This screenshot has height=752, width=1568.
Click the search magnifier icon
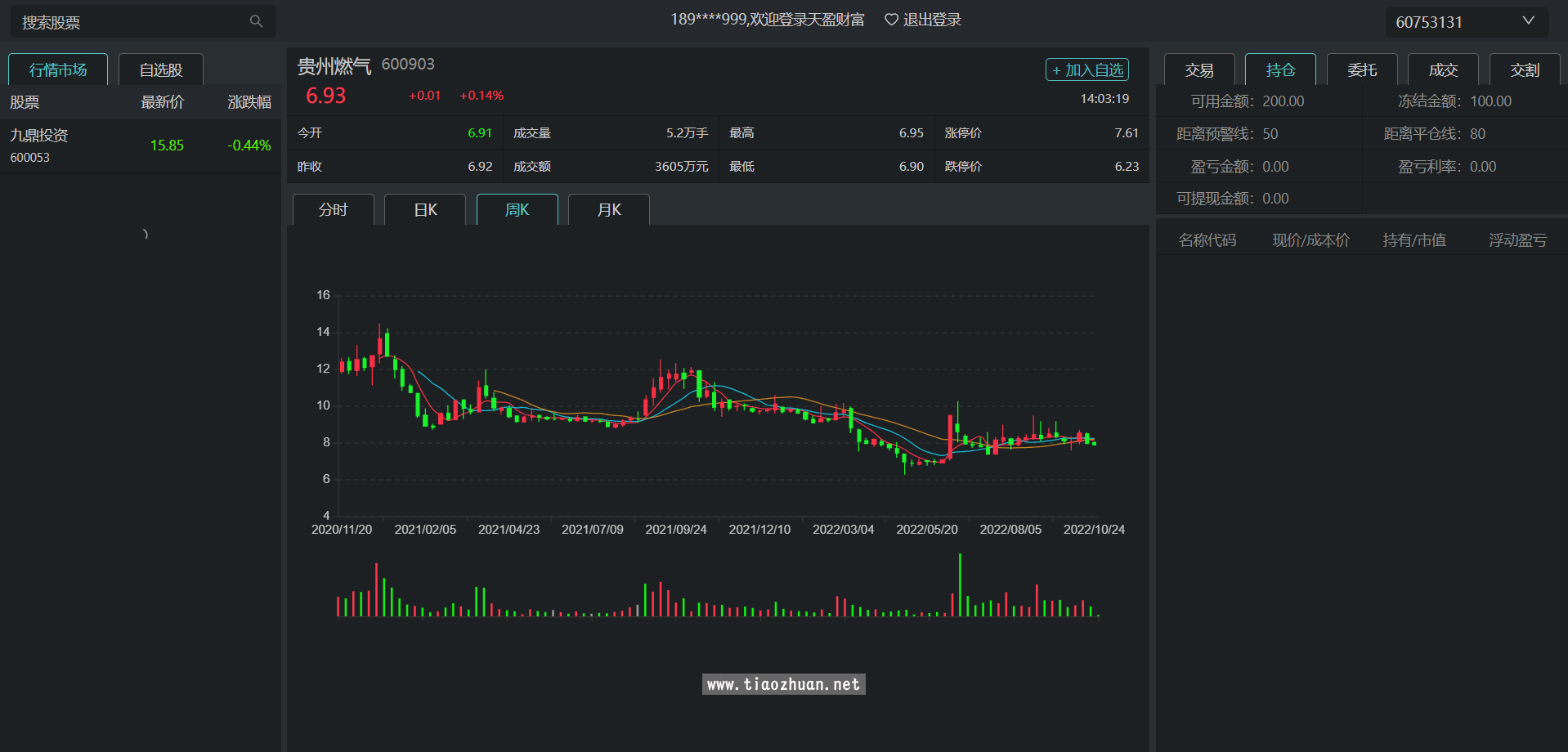coord(256,21)
